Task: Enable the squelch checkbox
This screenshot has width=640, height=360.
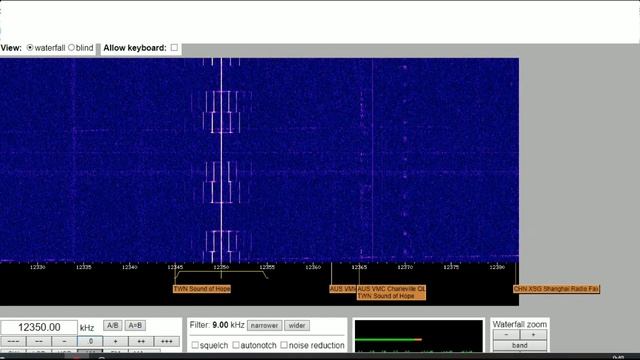Action: pos(195,345)
